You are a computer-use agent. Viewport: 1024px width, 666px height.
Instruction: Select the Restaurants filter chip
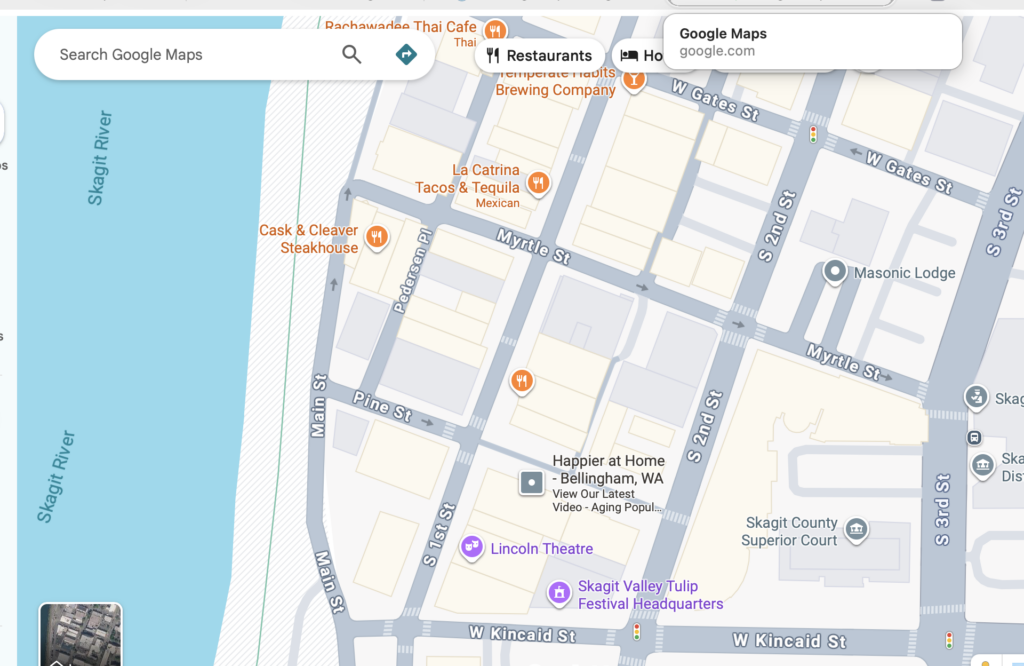click(539, 56)
